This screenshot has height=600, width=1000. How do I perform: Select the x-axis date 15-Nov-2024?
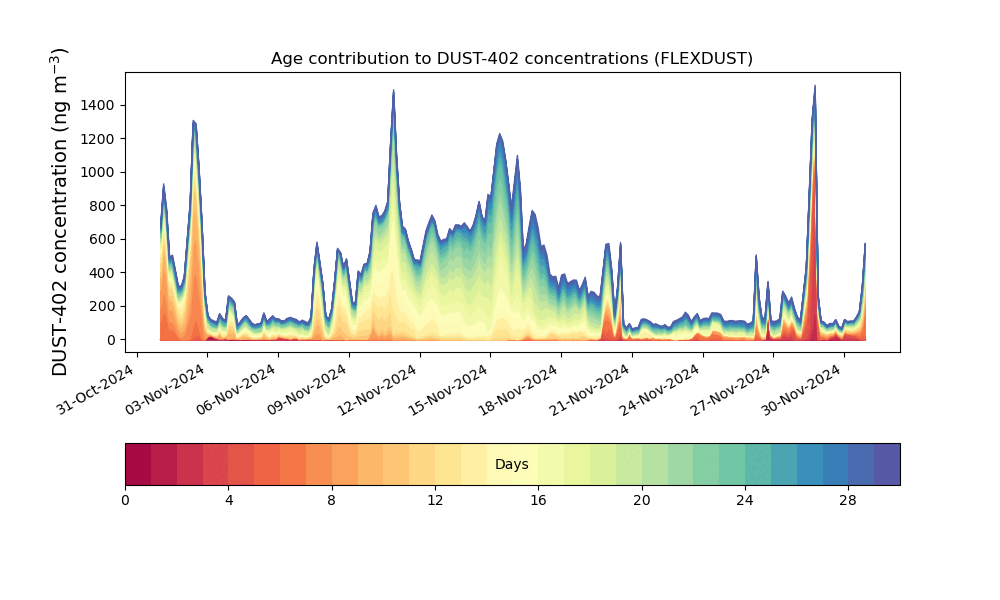[449, 389]
